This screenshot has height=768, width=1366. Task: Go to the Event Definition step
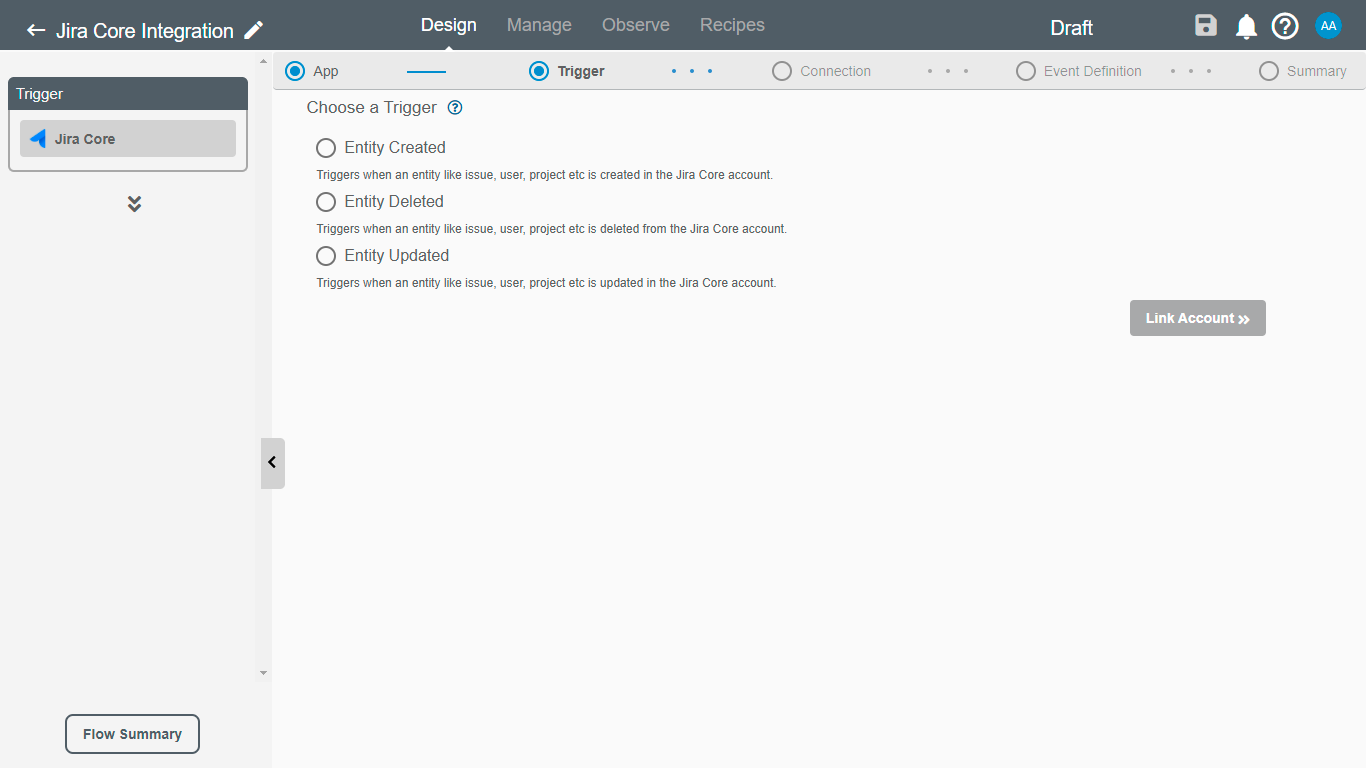coord(1078,71)
